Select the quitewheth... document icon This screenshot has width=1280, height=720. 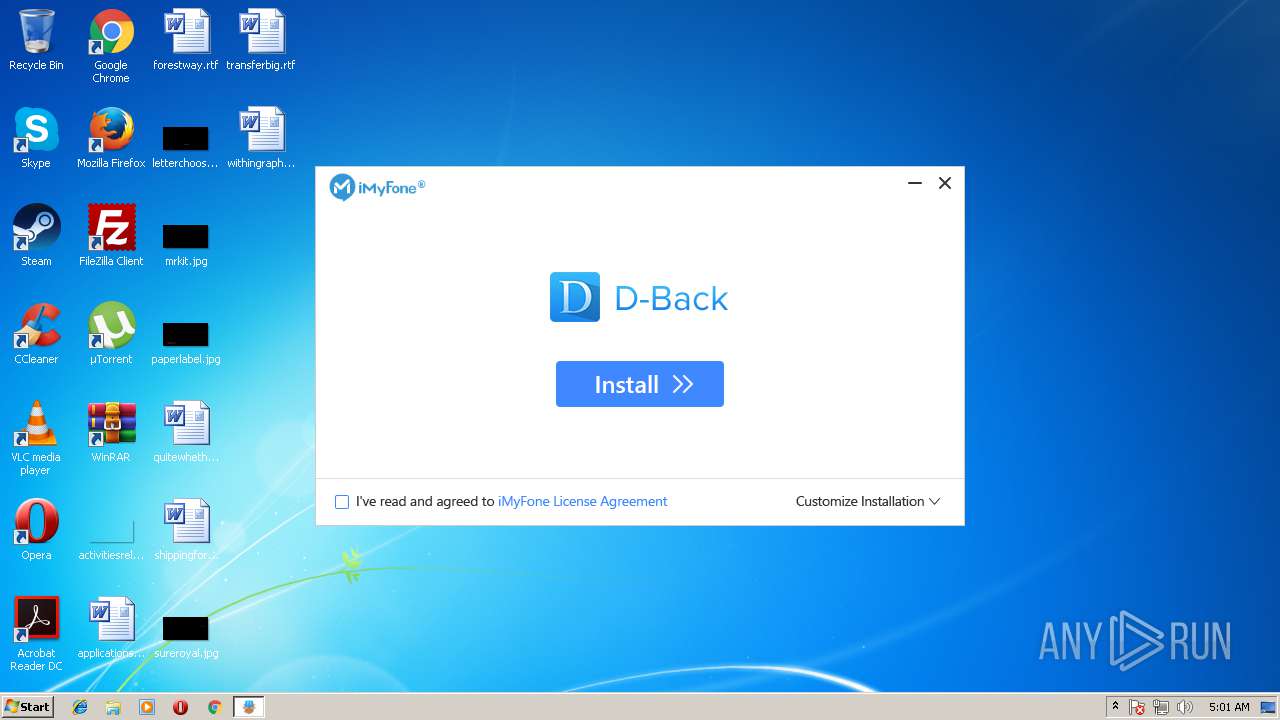pos(186,432)
